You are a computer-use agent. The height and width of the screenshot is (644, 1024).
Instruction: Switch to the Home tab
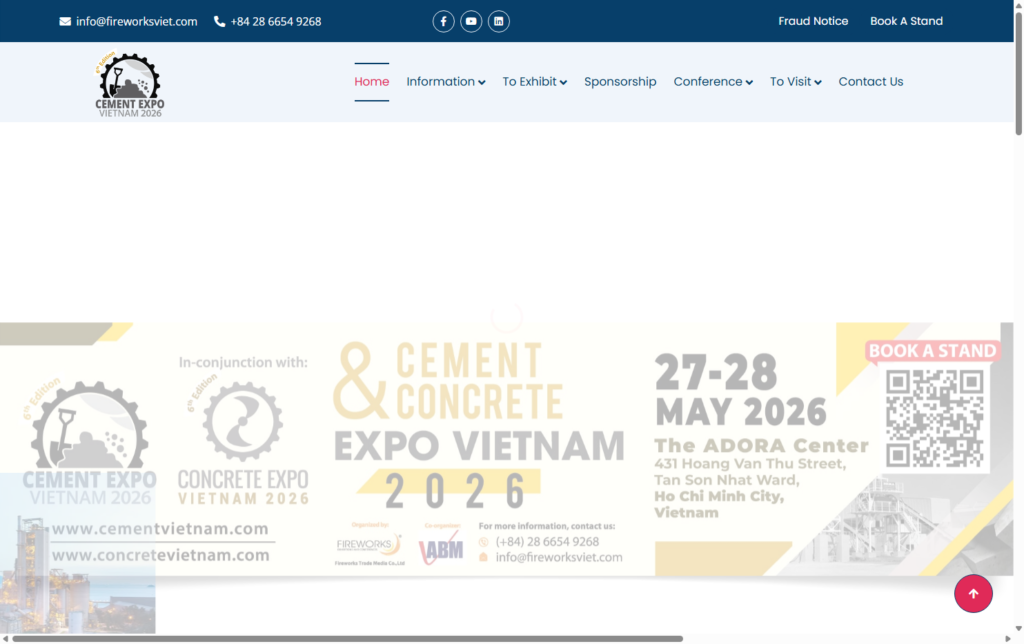click(x=371, y=81)
